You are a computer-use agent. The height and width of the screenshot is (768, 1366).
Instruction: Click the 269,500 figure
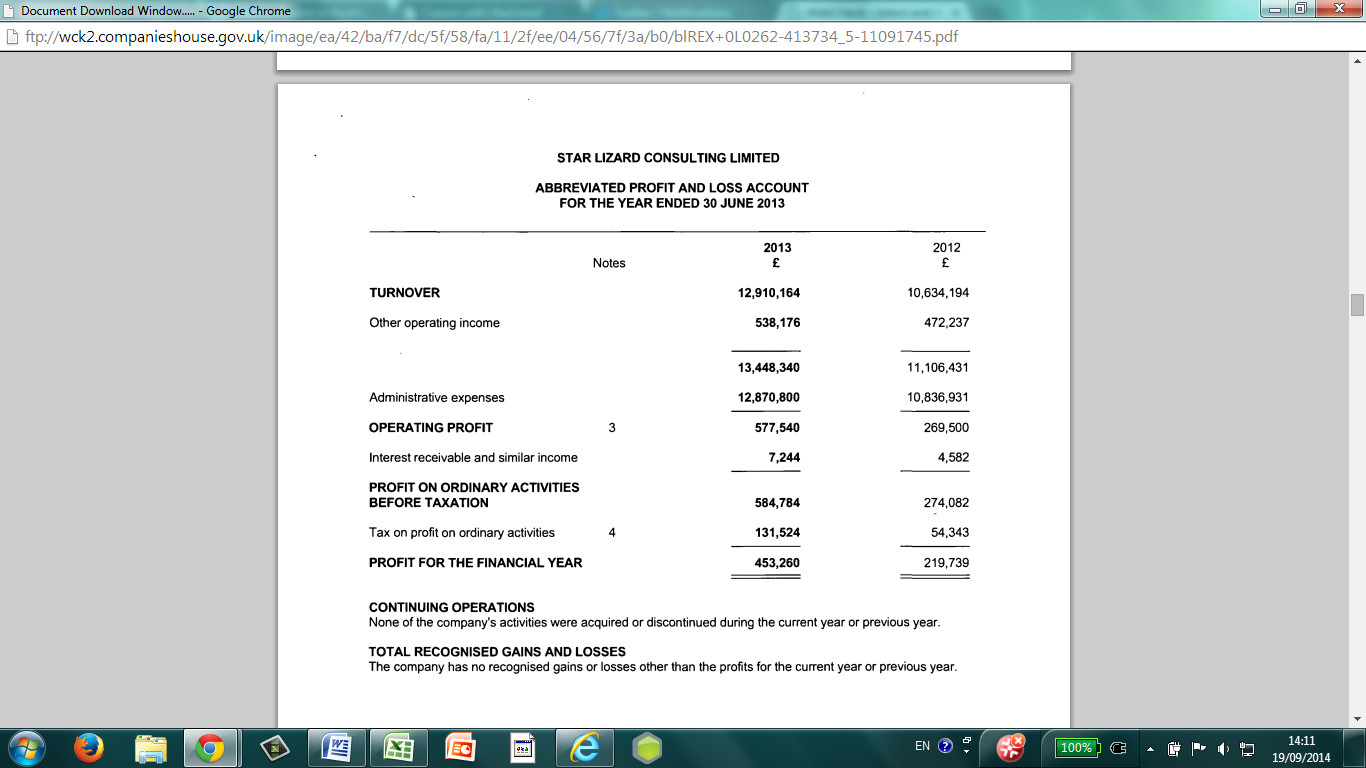946,428
